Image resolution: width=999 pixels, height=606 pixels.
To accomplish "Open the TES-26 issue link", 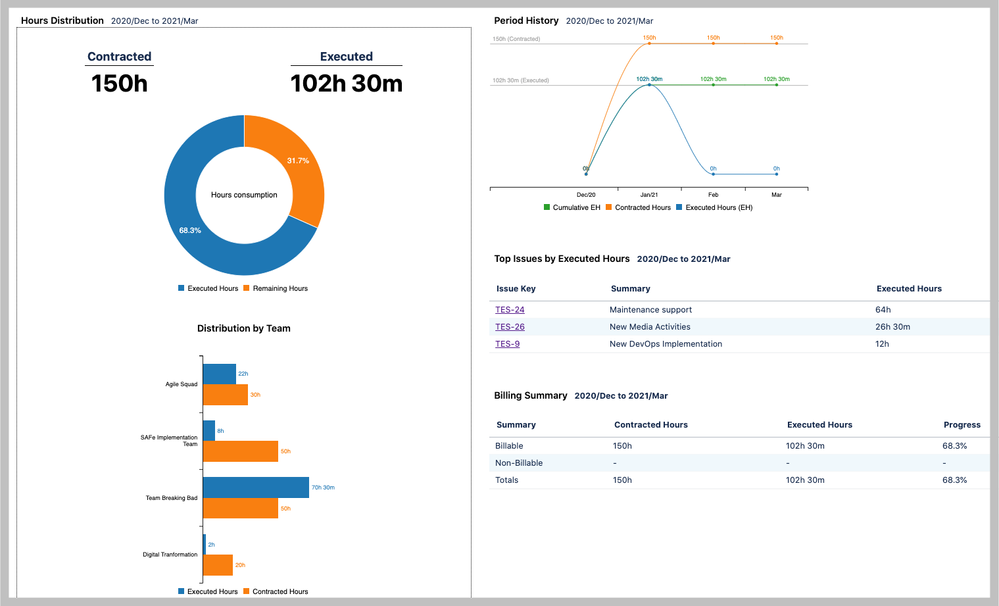I will (510, 327).
